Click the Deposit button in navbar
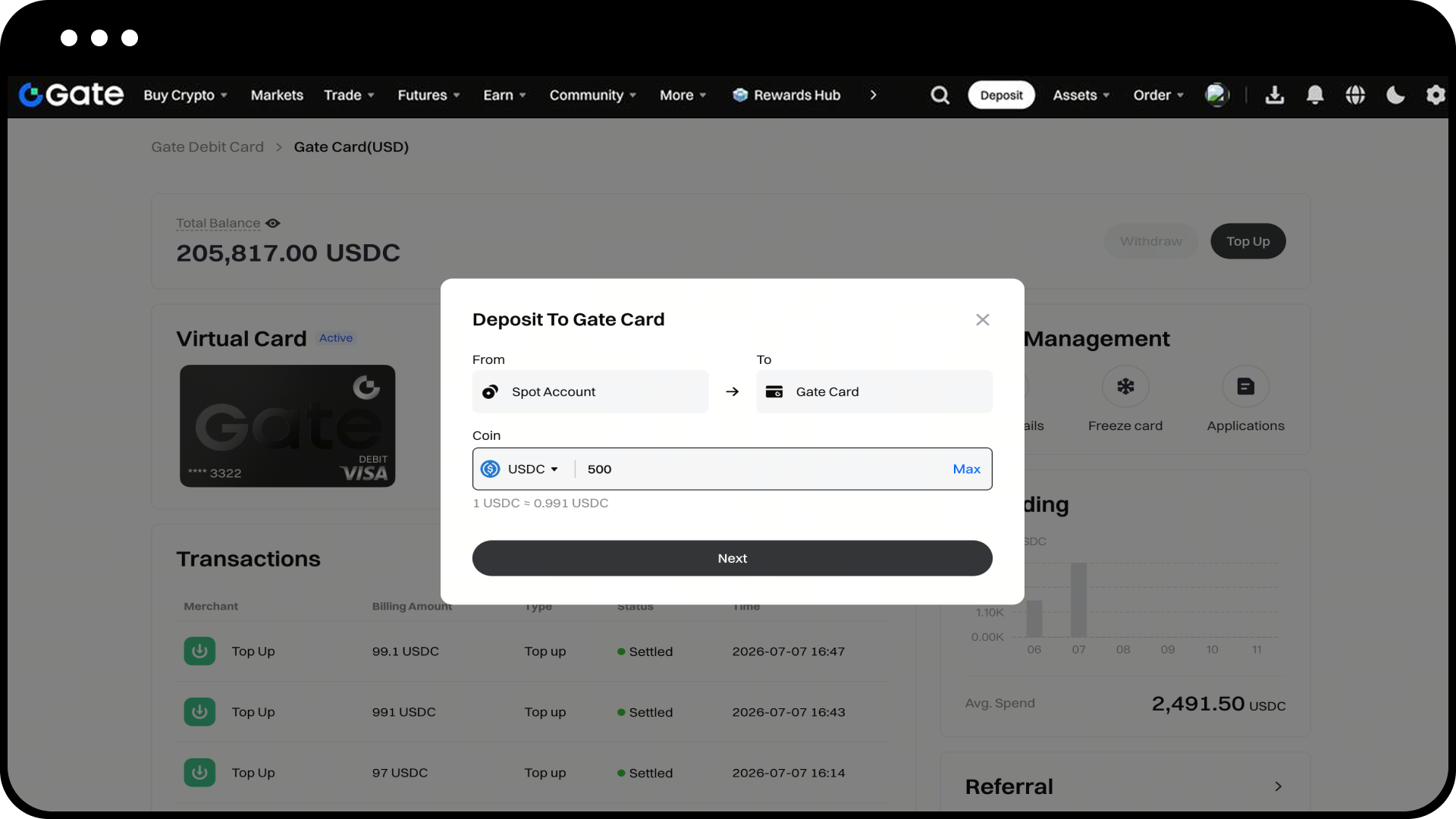Screen dimensions: 1456x819 [1001, 95]
